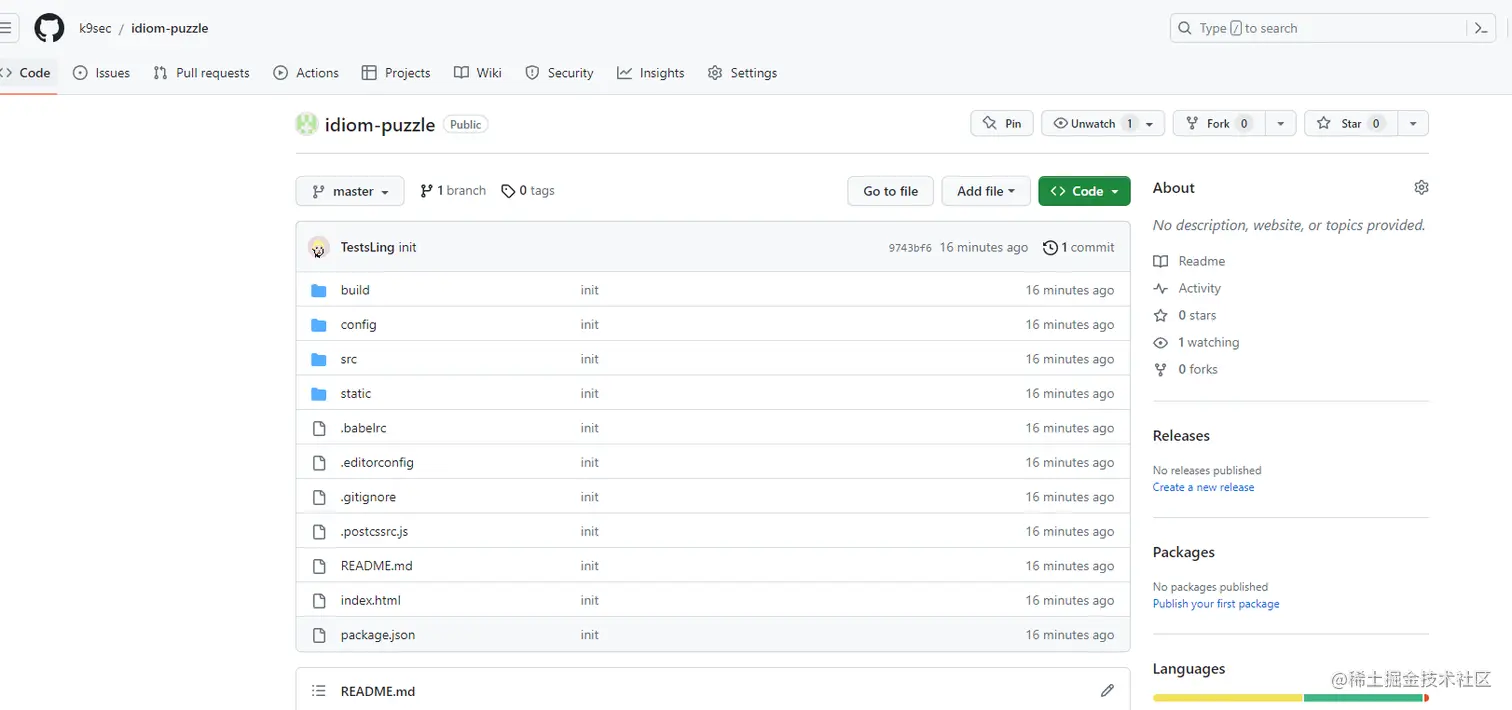1512x710 pixels.
Task: Click the package.json file icon
Action: [x=319, y=635]
